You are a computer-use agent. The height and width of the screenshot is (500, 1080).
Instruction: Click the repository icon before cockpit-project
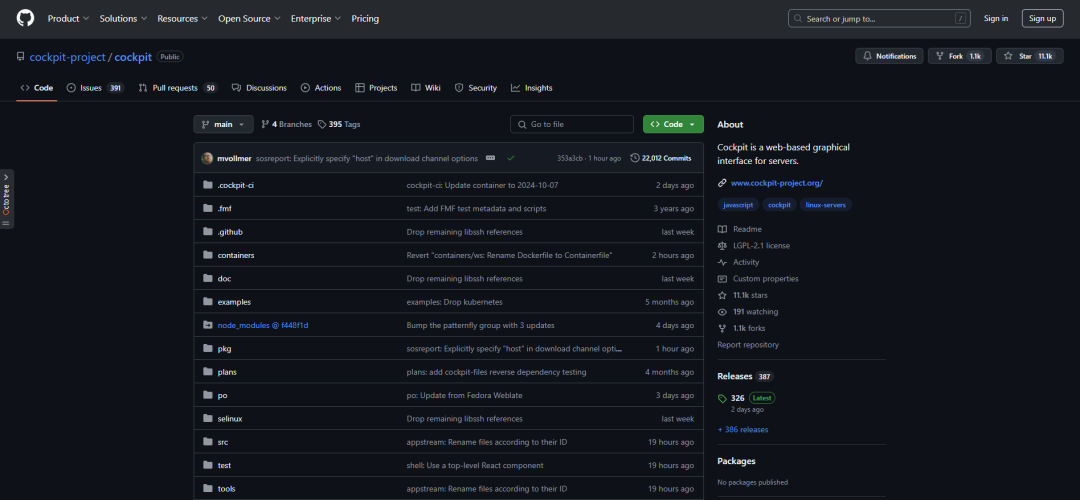click(21, 56)
